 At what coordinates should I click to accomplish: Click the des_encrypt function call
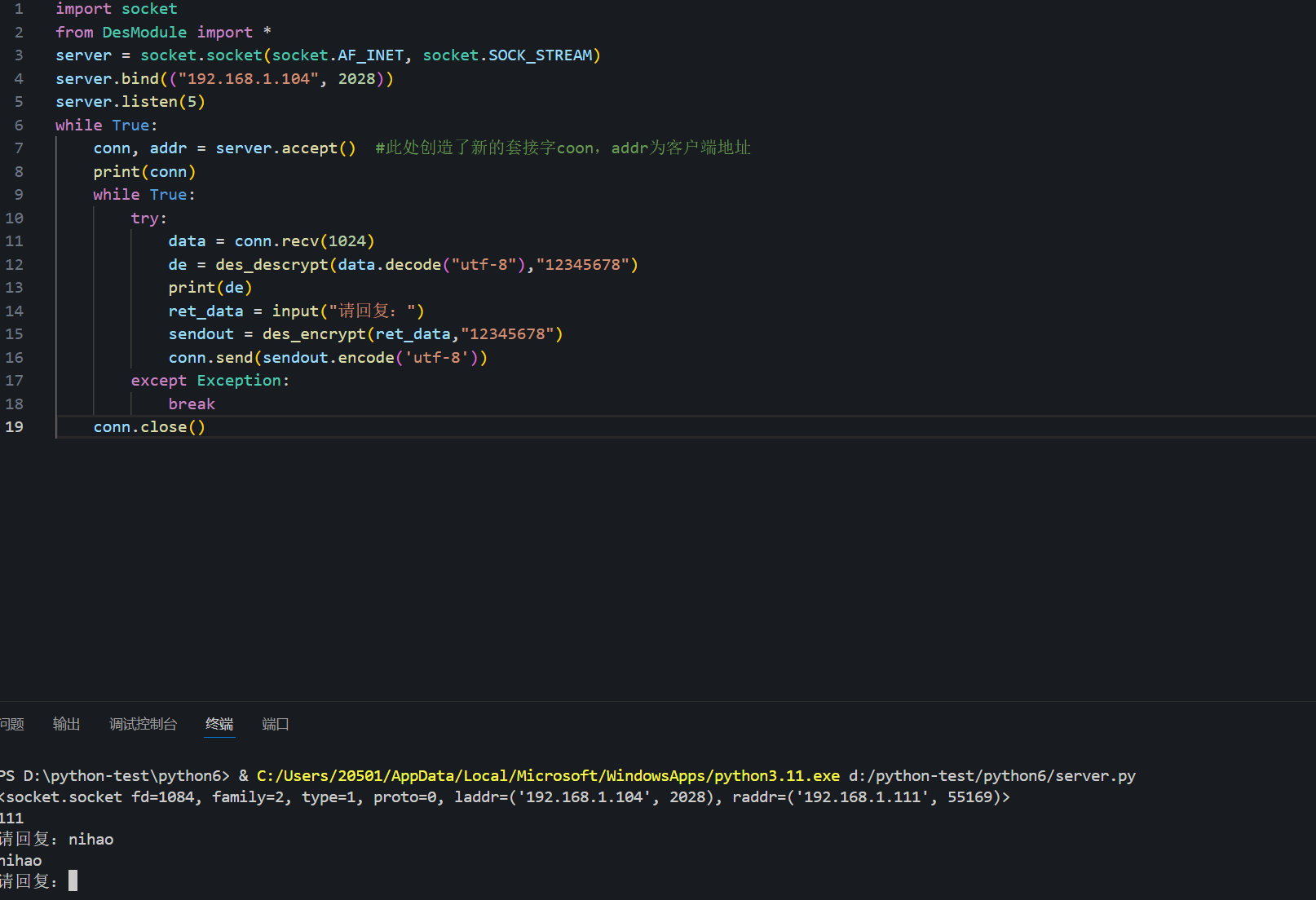pyautogui.click(x=314, y=334)
